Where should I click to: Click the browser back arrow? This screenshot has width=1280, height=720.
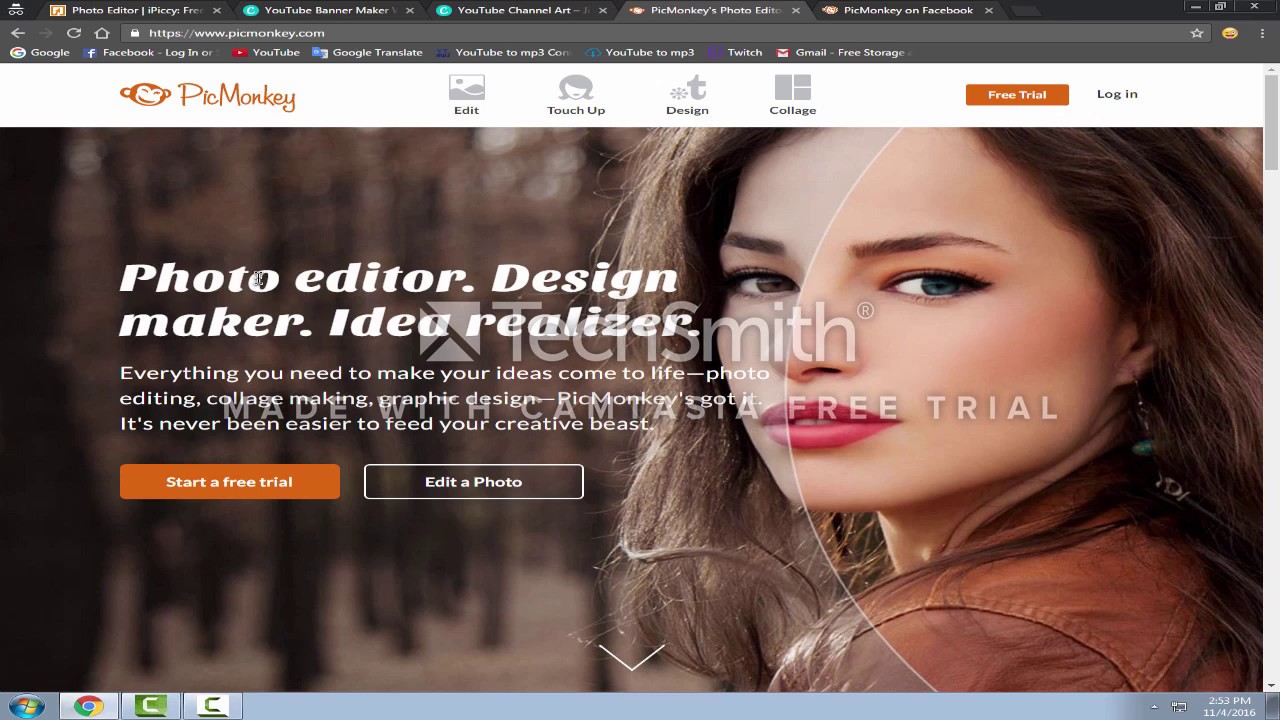pyautogui.click(x=18, y=33)
